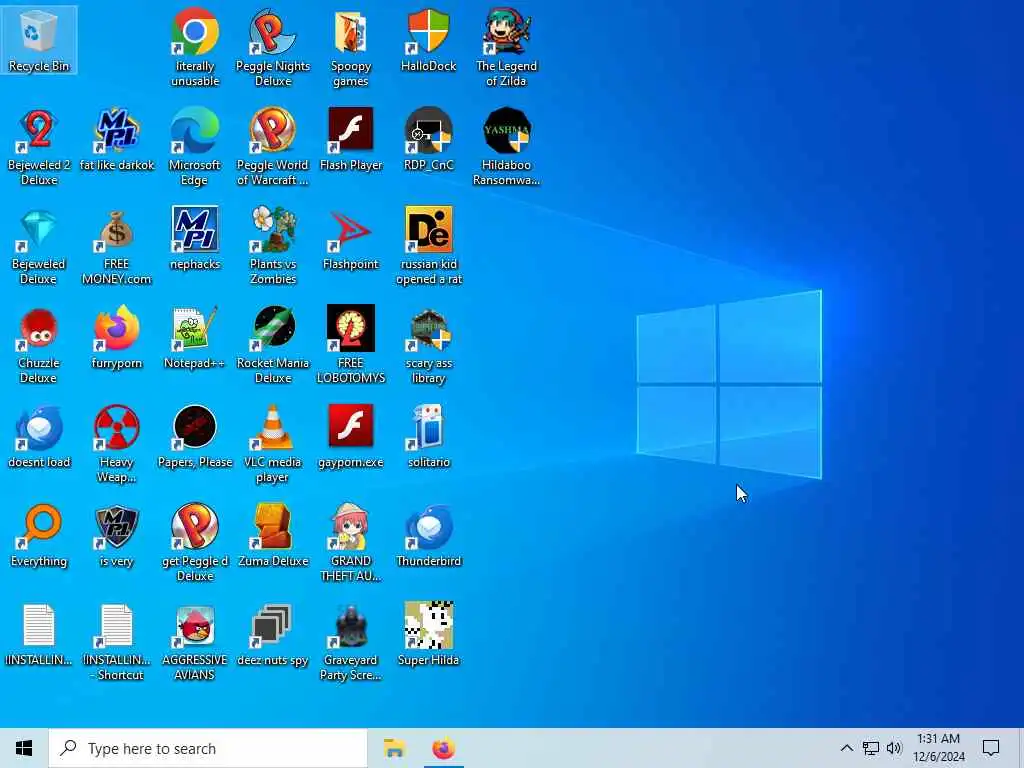
Task: Select the FREE MONEY.com money bag icon
Action: click(117, 246)
